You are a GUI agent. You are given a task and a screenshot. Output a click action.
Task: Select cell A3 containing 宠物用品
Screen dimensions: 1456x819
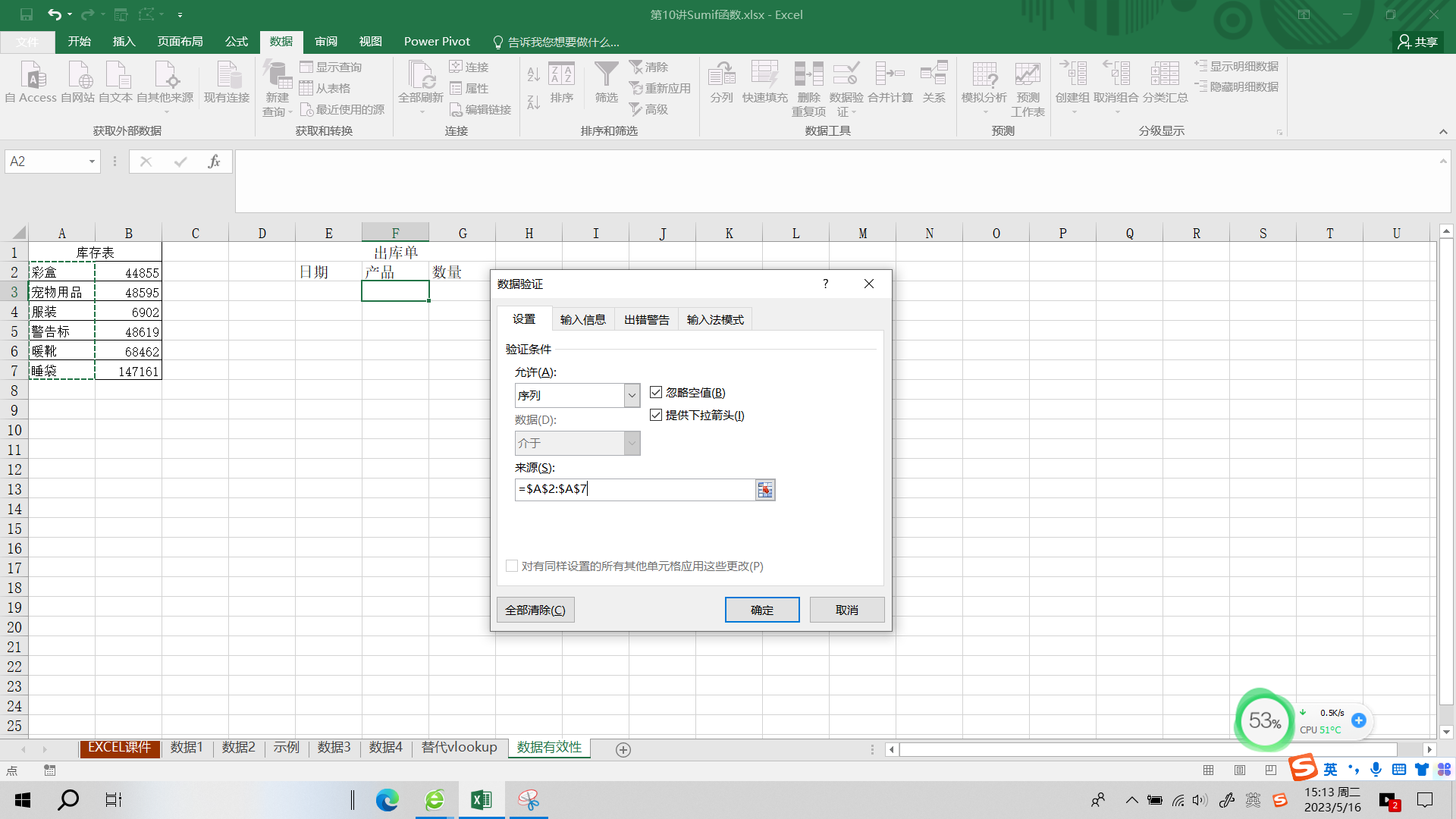click(62, 292)
